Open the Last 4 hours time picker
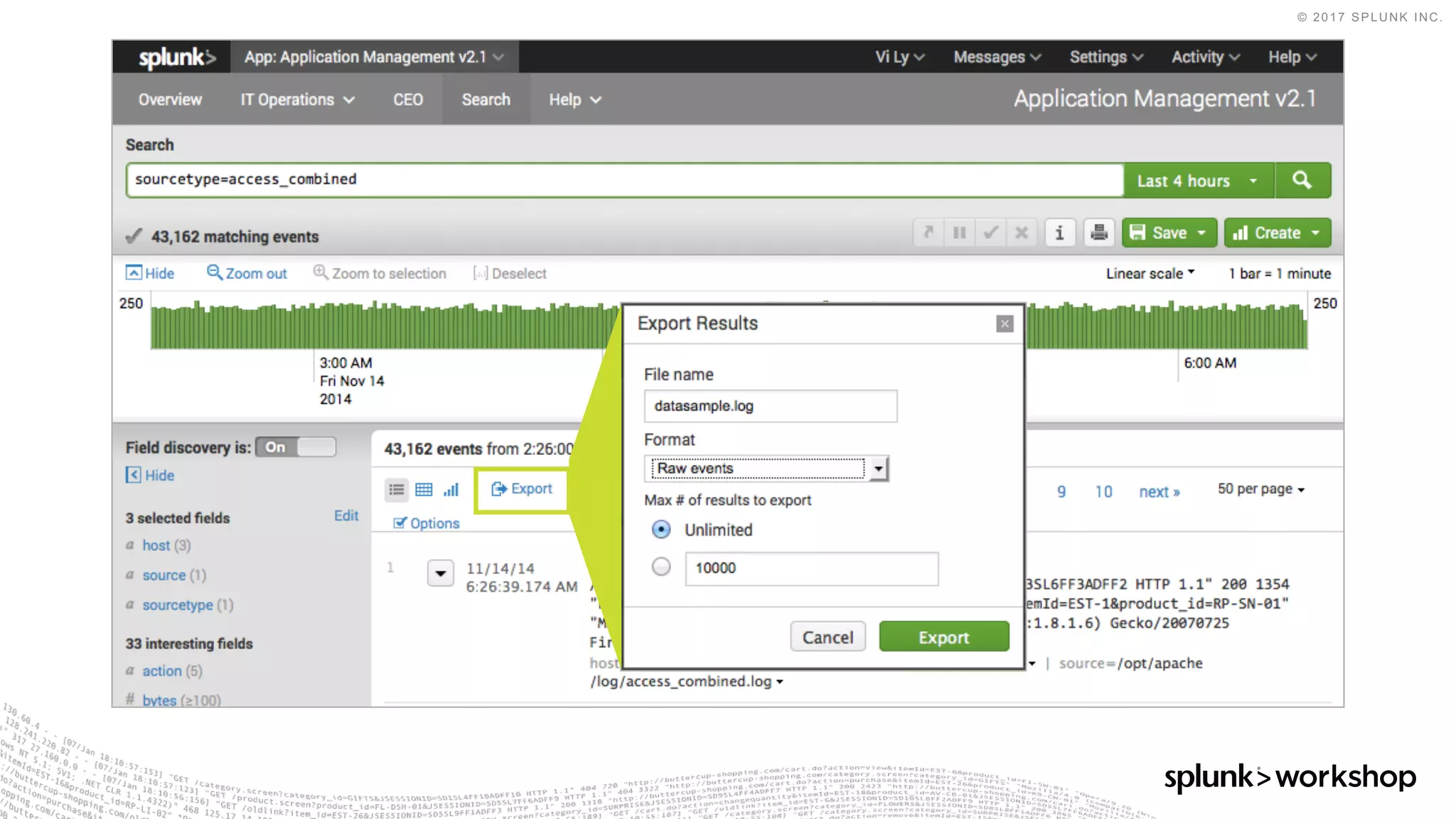The width and height of the screenshot is (1456, 819). point(1199,181)
